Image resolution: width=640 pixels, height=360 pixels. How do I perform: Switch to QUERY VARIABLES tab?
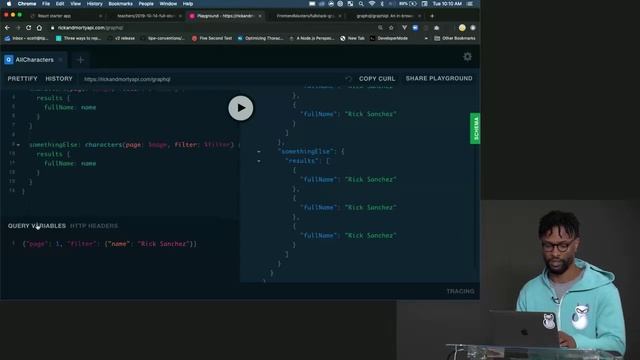click(x=37, y=226)
